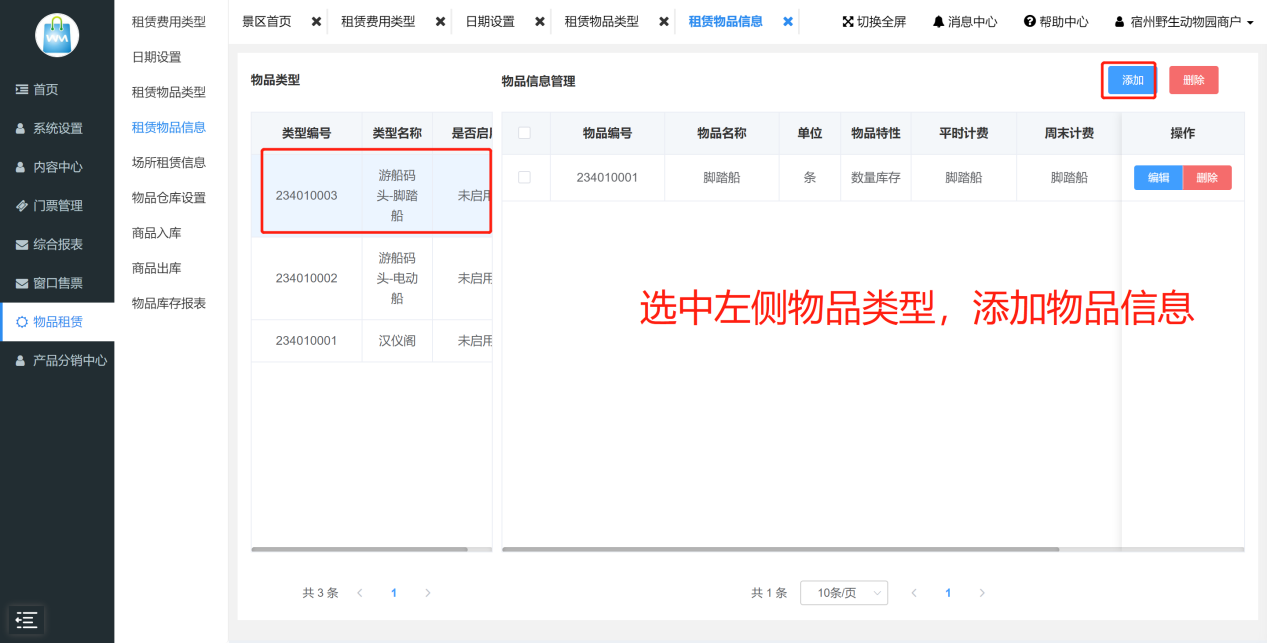Expand the 宿州野生动物园商户 user menu
This screenshot has height=643, width=1267.
coord(1184,22)
